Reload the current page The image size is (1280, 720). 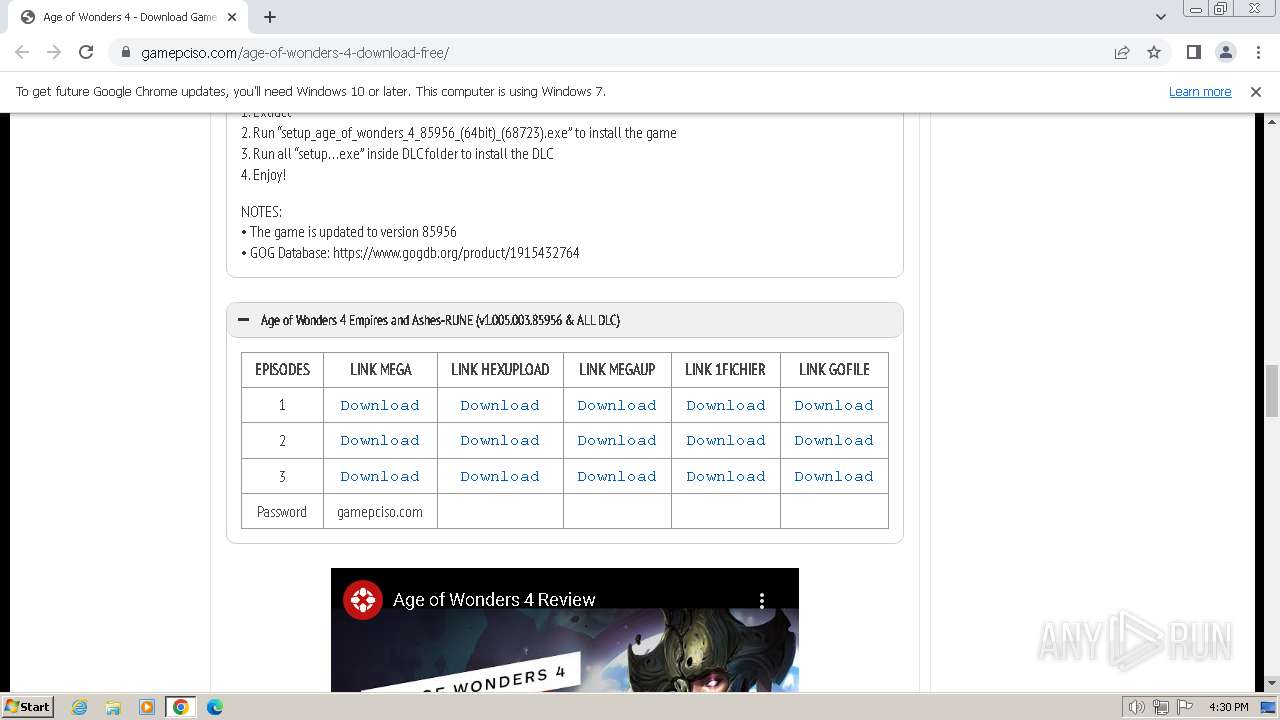point(86,52)
